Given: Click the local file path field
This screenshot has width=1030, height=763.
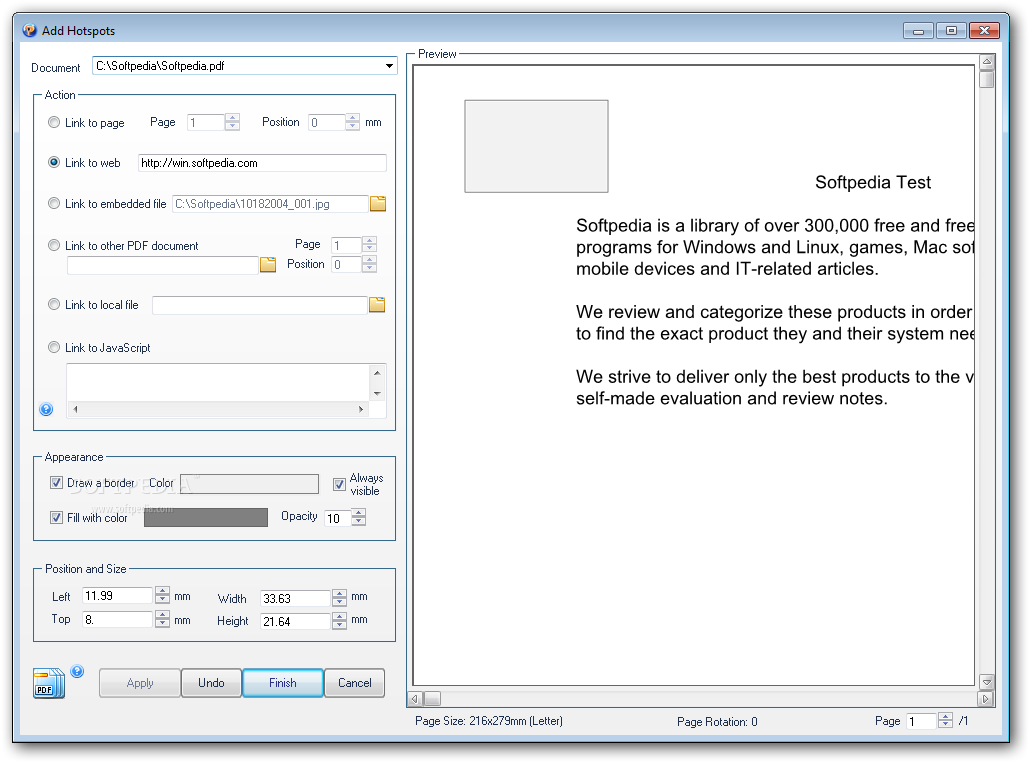Looking at the screenshot, I should tap(259, 305).
